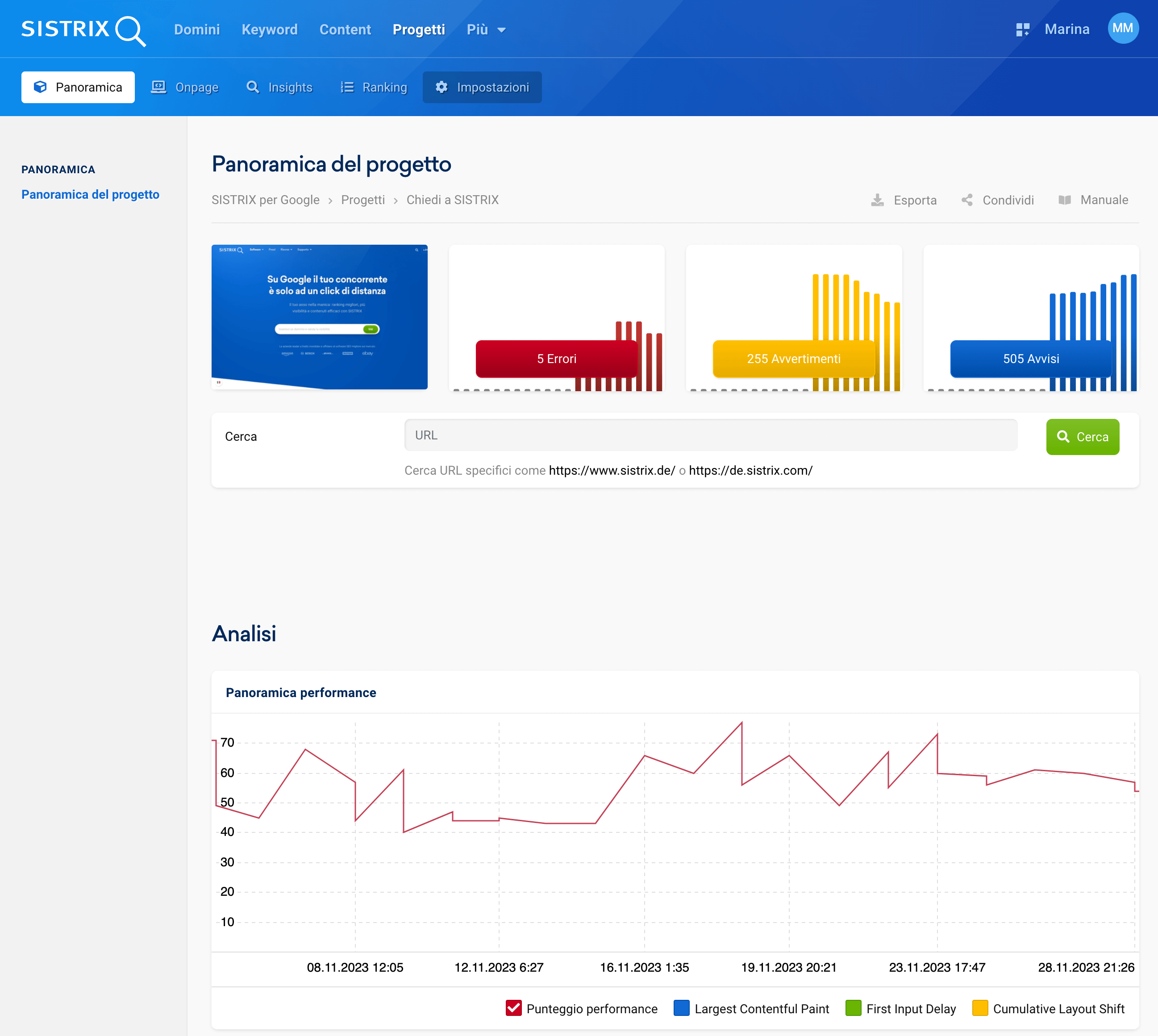Open the Keyword menu
Image resolution: width=1158 pixels, height=1036 pixels.
pos(270,29)
